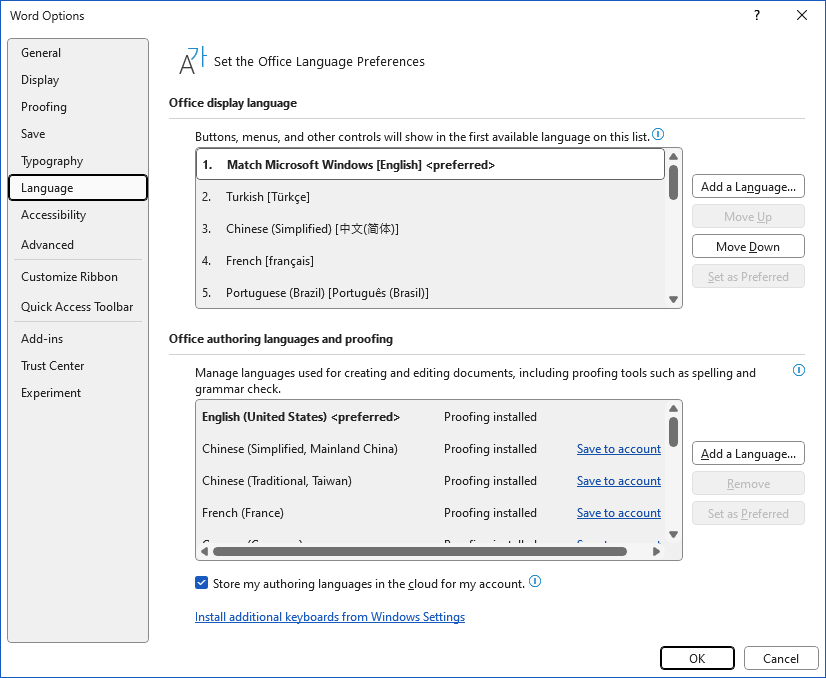Switch to the Proofing category
The width and height of the screenshot is (826, 678).
pos(78,107)
